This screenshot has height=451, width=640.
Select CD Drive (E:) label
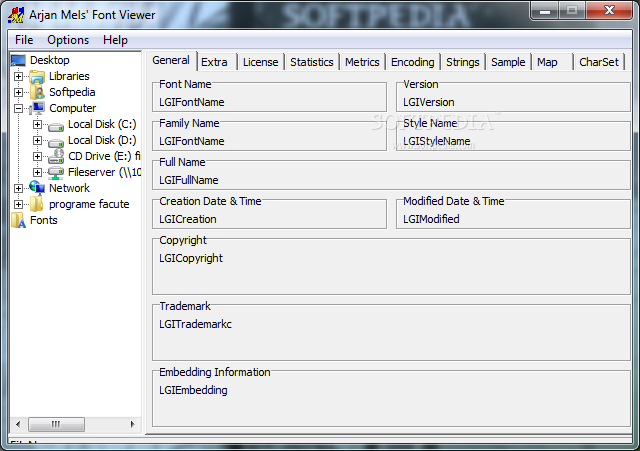[x=104, y=156]
